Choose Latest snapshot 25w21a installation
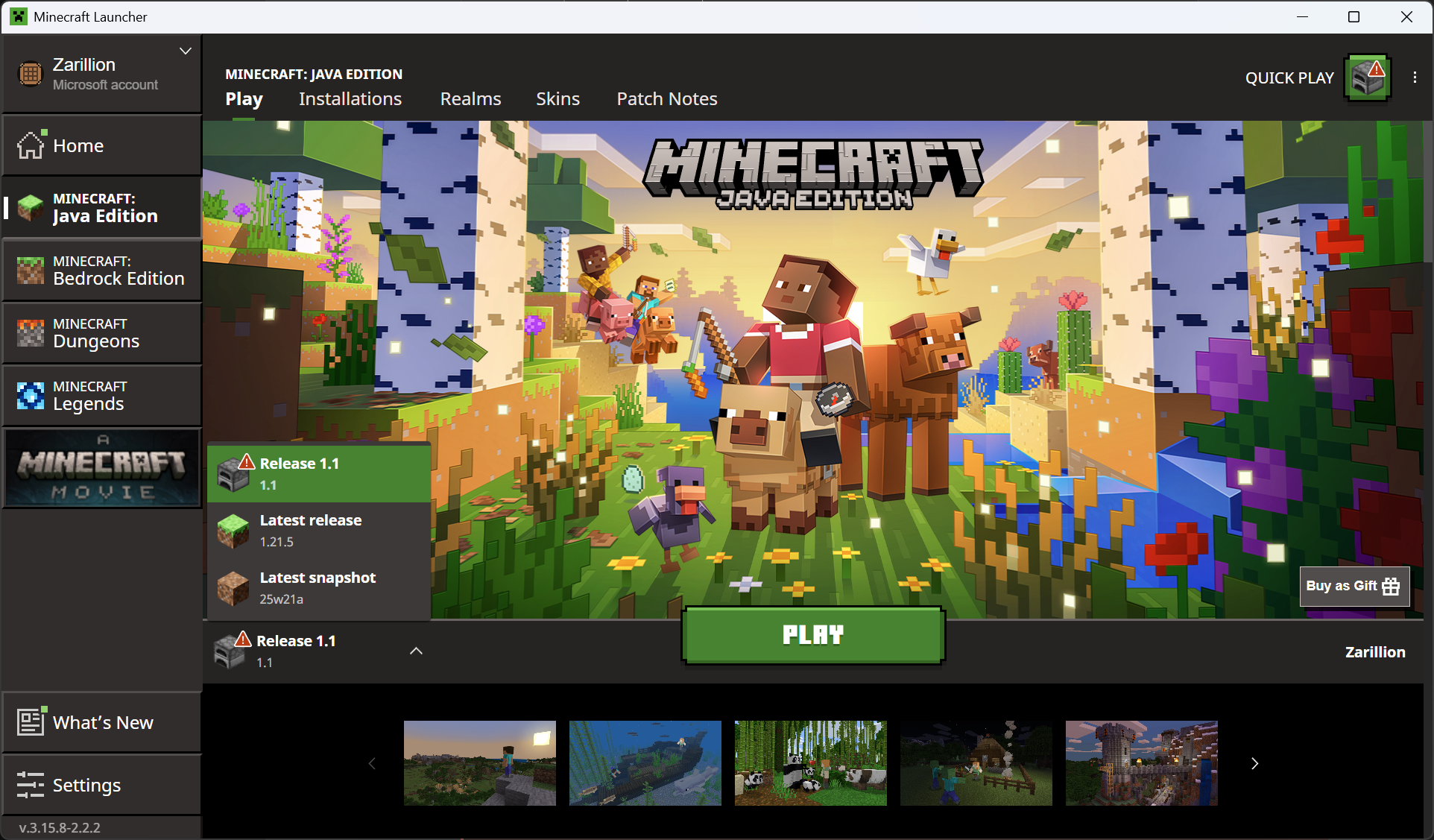Image resolution: width=1434 pixels, height=840 pixels. click(319, 588)
